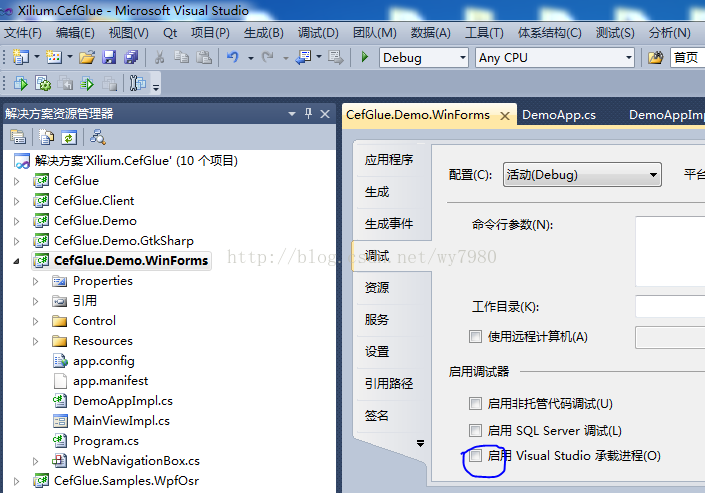Click the Navigate Backward icon
The image size is (705, 493).
click(303, 57)
